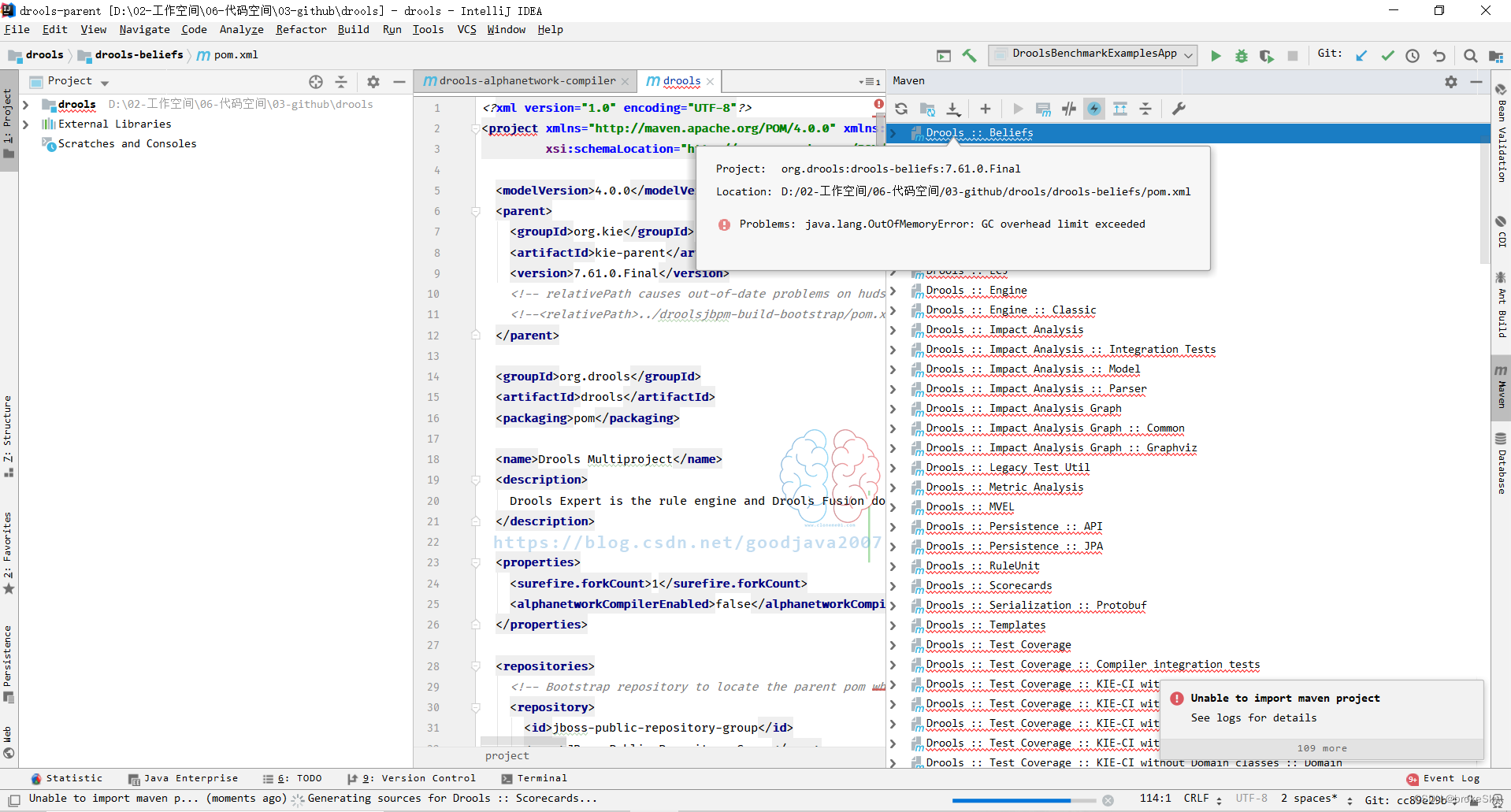Open line separator CRLF selector
Screen dimensions: 1511x812
[x=1202, y=799]
